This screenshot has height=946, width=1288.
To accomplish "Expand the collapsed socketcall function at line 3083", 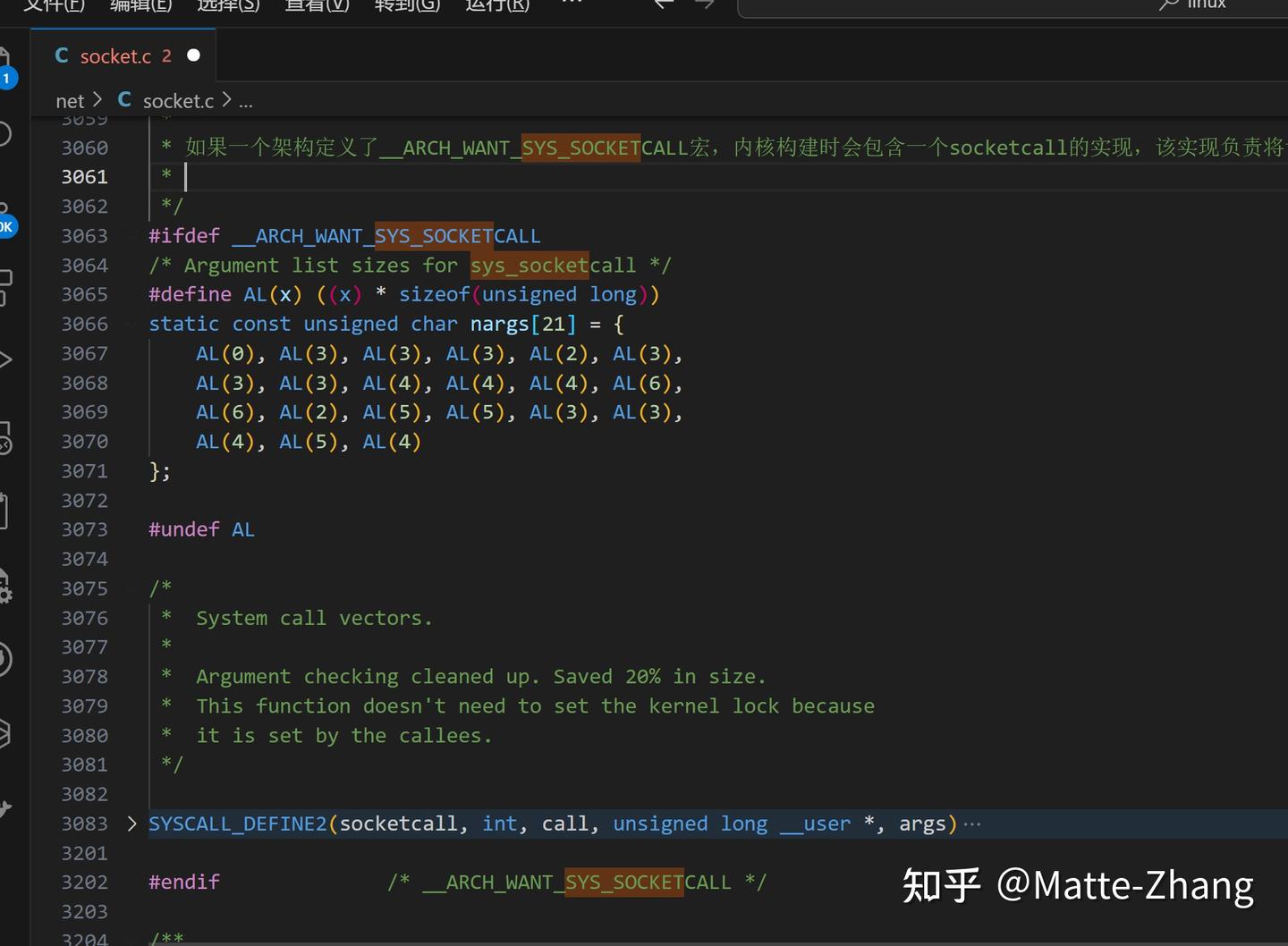I will coord(131,824).
